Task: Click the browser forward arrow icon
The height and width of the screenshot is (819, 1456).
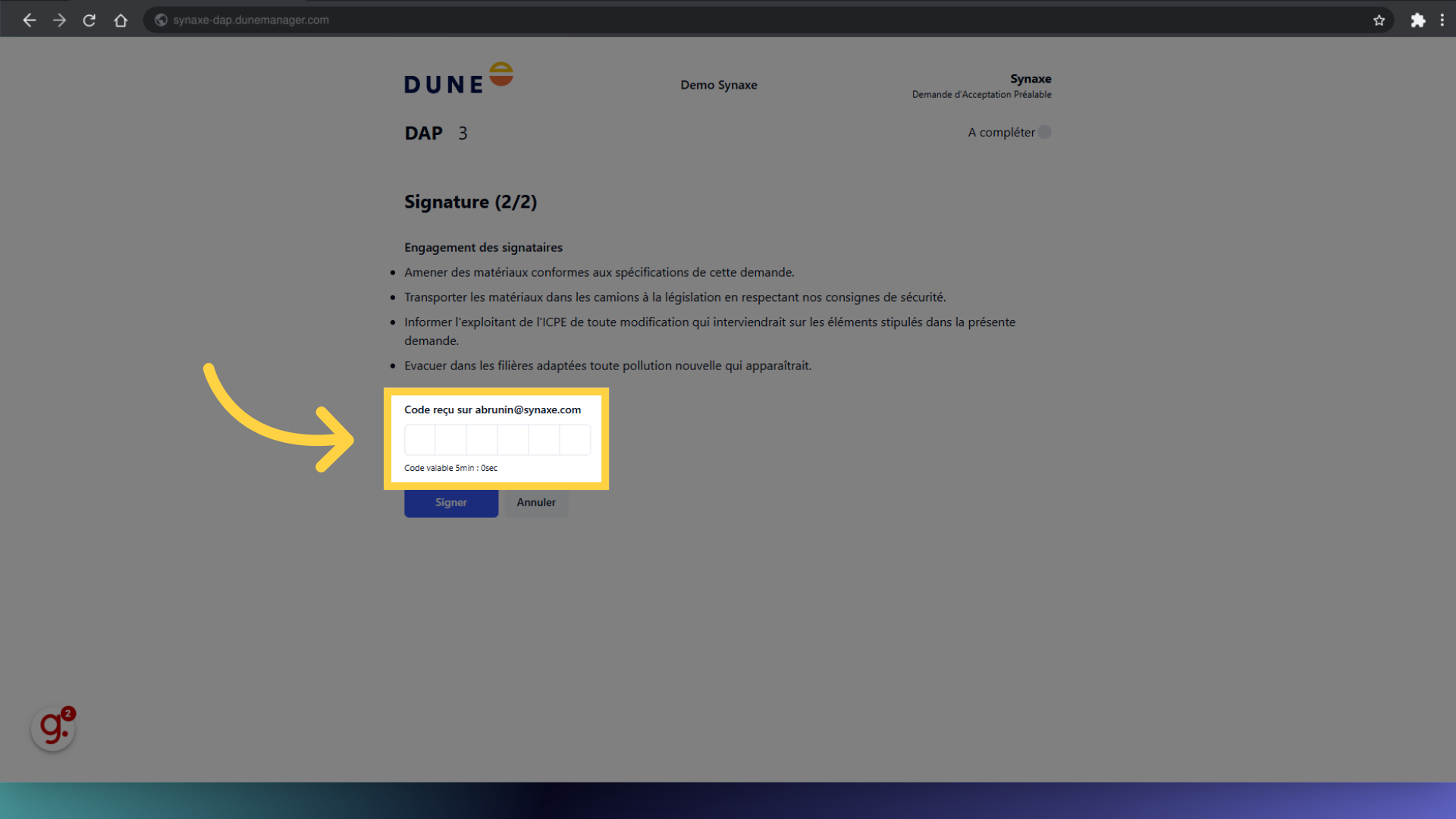Action: [x=59, y=20]
